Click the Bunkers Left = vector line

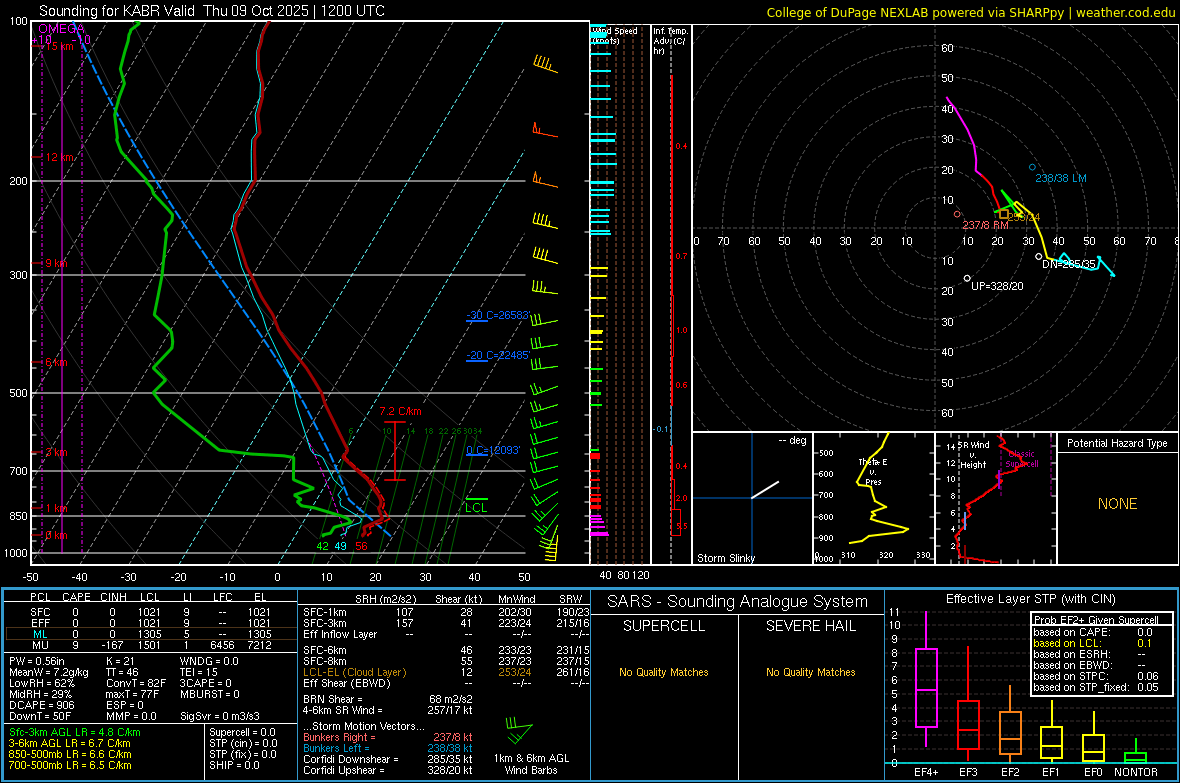pos(388,748)
